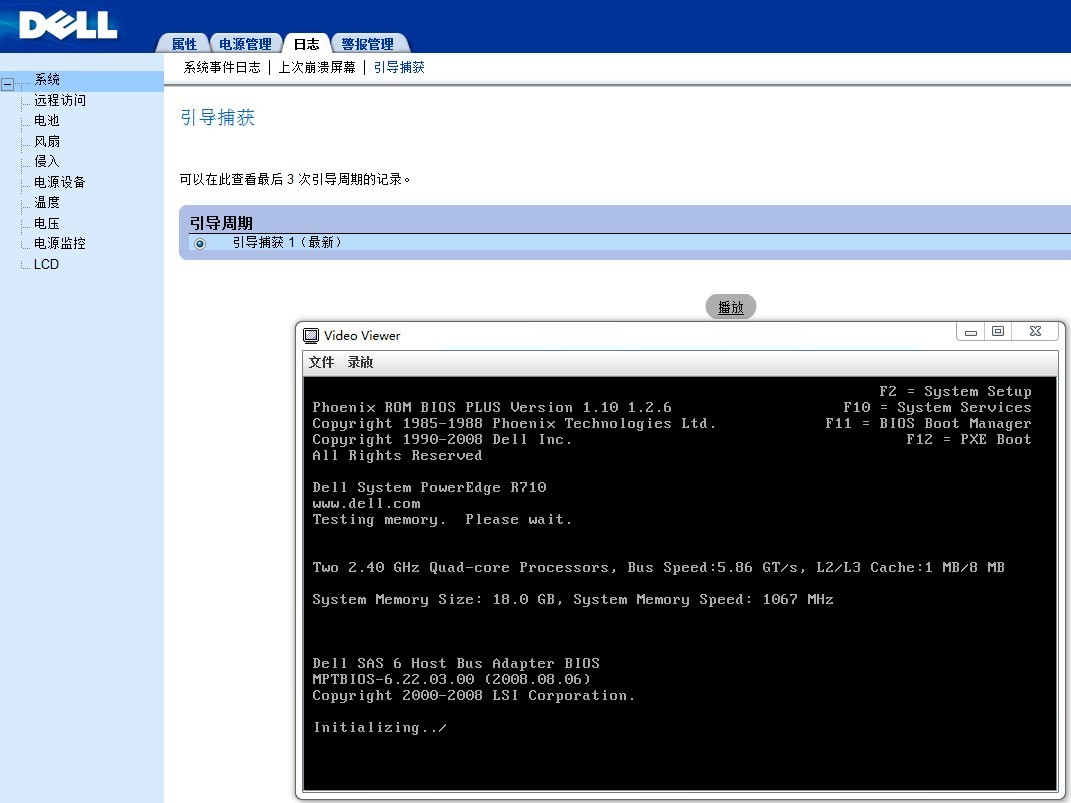Image resolution: width=1071 pixels, height=803 pixels.
Task: Click the 'F11 = BIOS Boot Manager' line
Action: (928, 423)
